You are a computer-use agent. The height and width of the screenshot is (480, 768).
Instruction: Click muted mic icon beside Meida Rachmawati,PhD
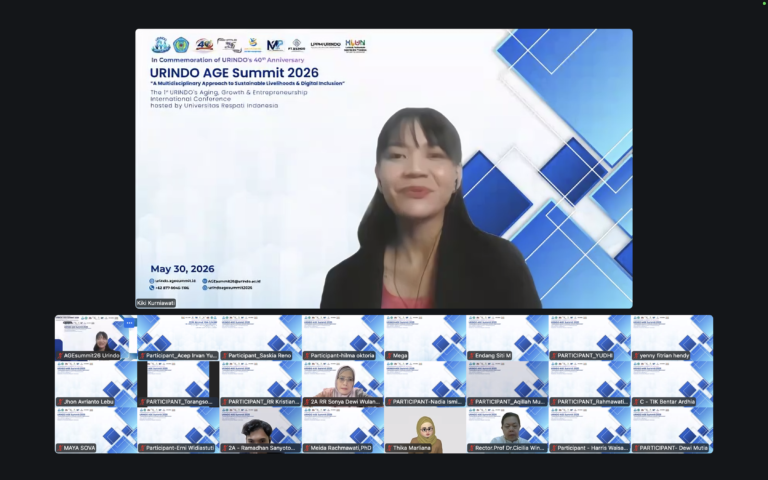point(307,448)
